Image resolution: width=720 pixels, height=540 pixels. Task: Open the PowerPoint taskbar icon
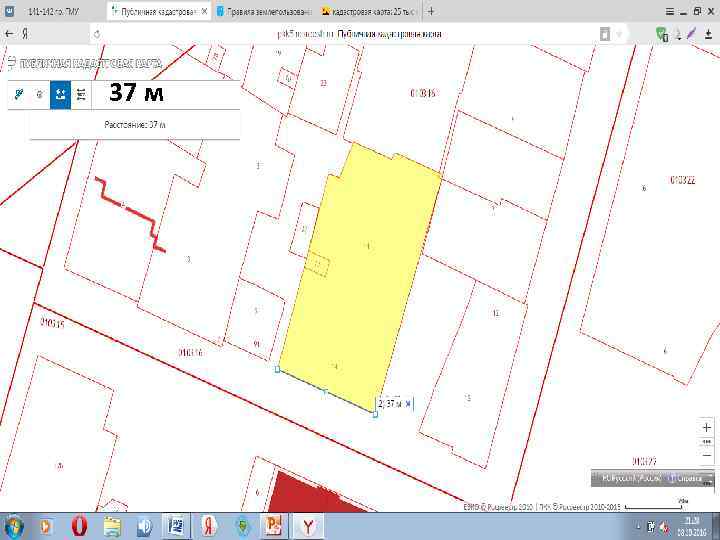pyautogui.click(x=274, y=527)
